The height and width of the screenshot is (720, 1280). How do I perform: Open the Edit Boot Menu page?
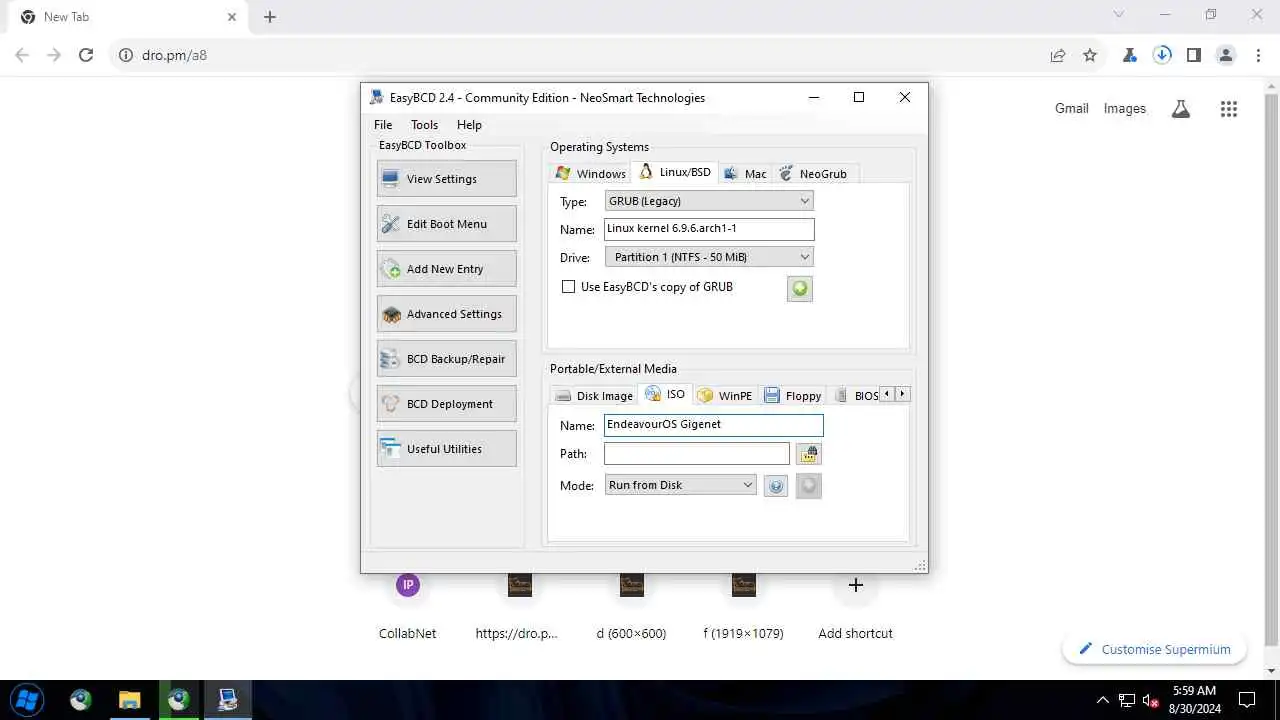coord(447,224)
